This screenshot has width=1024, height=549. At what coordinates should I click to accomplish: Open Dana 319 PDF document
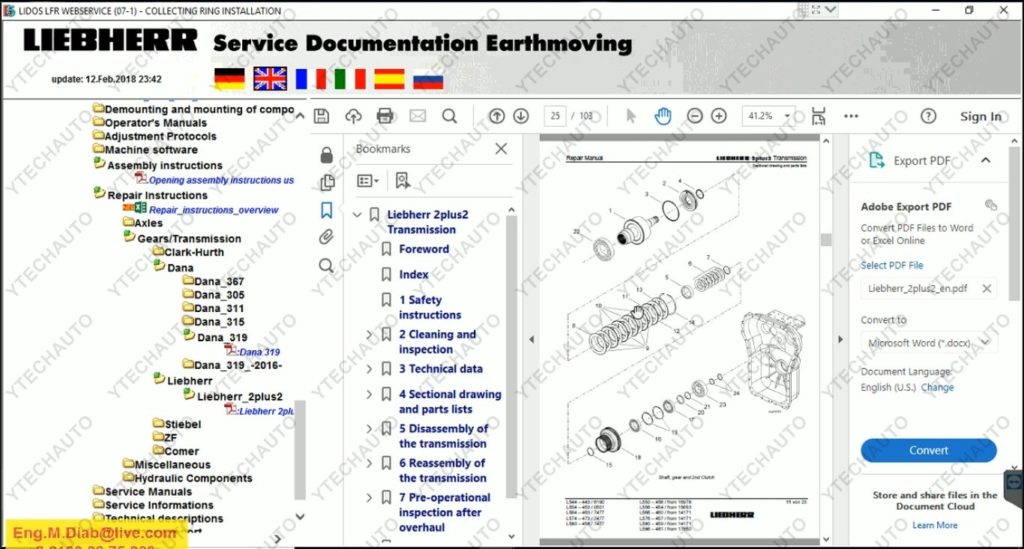coord(259,352)
